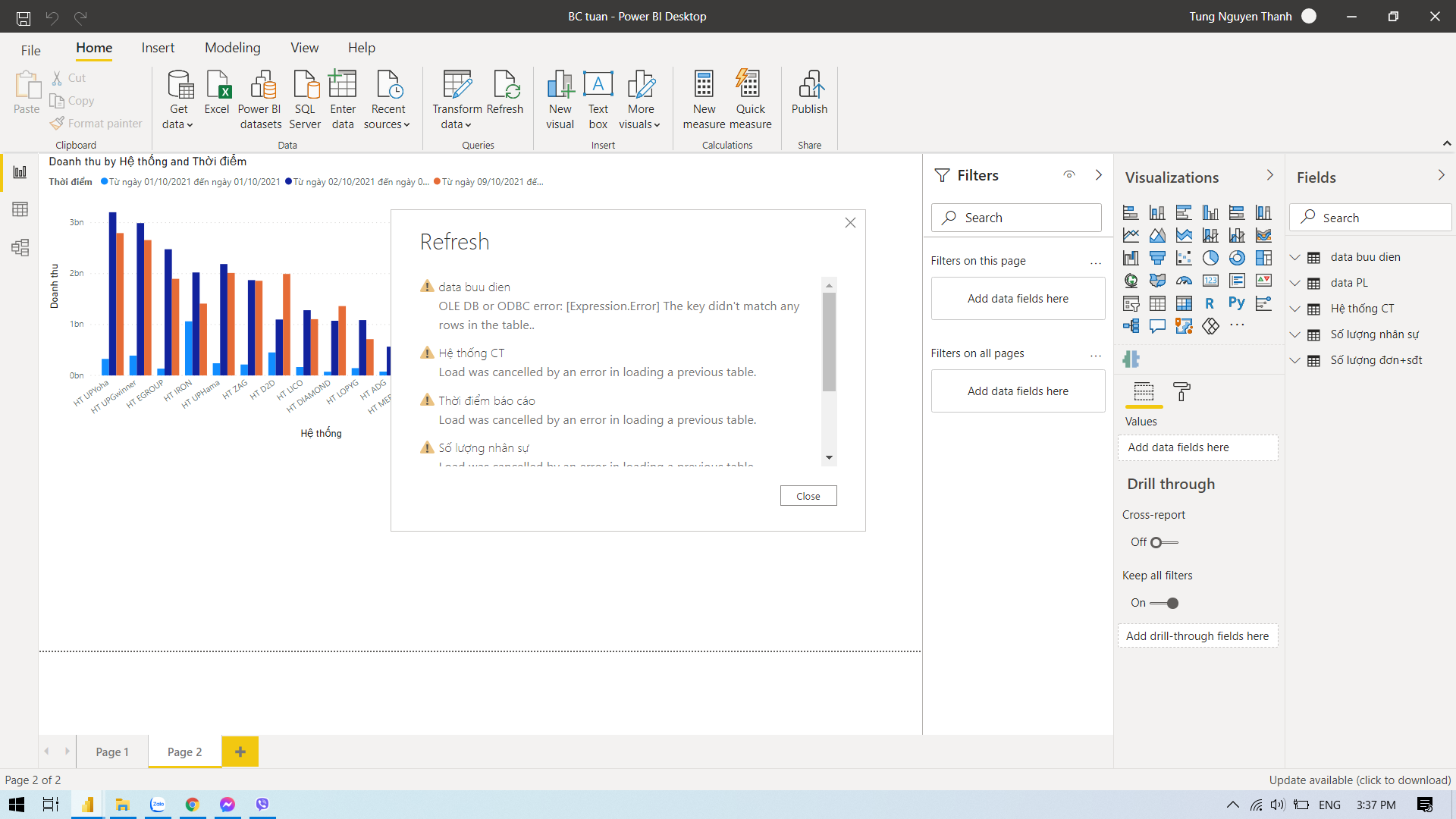Click Refresh dialog scrollbar down arrow
Image resolution: width=1456 pixels, height=819 pixels.
829,457
